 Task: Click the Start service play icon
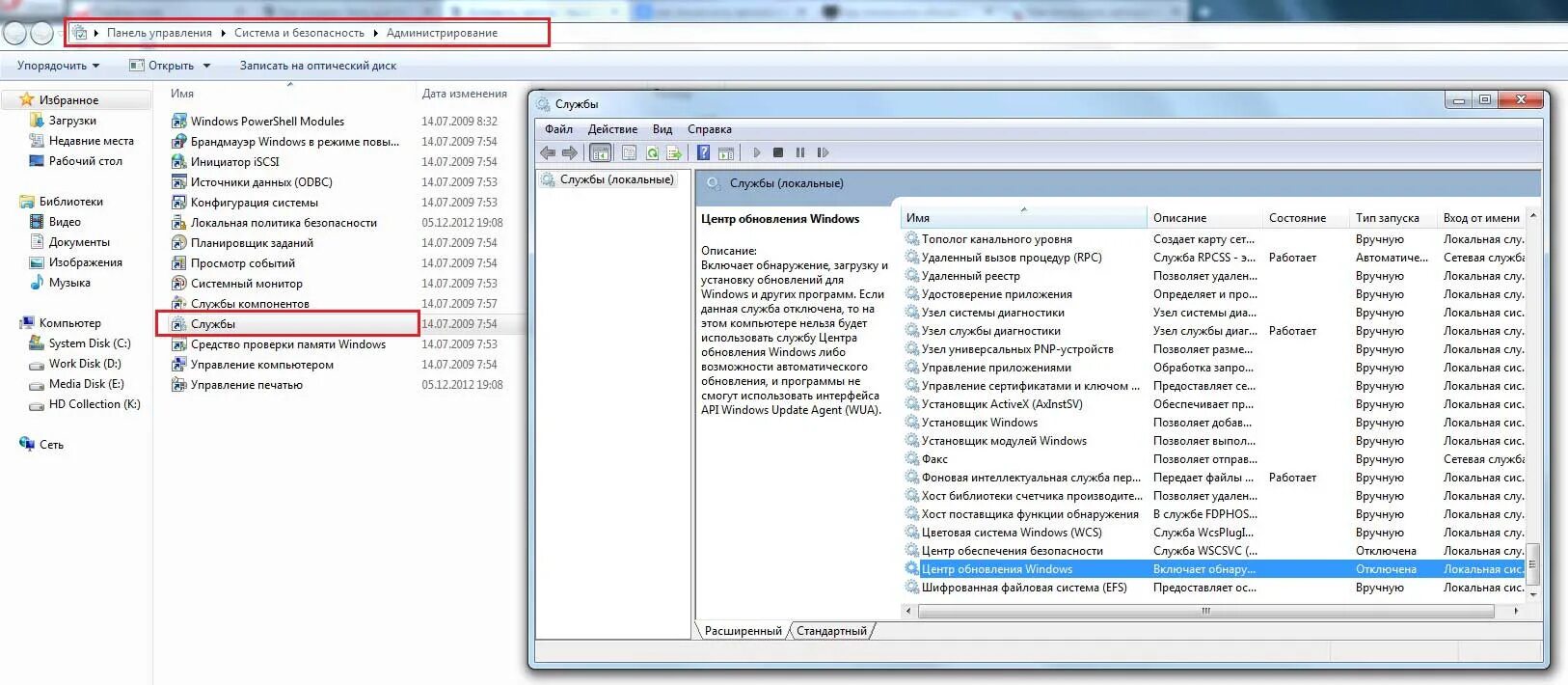coord(757,152)
